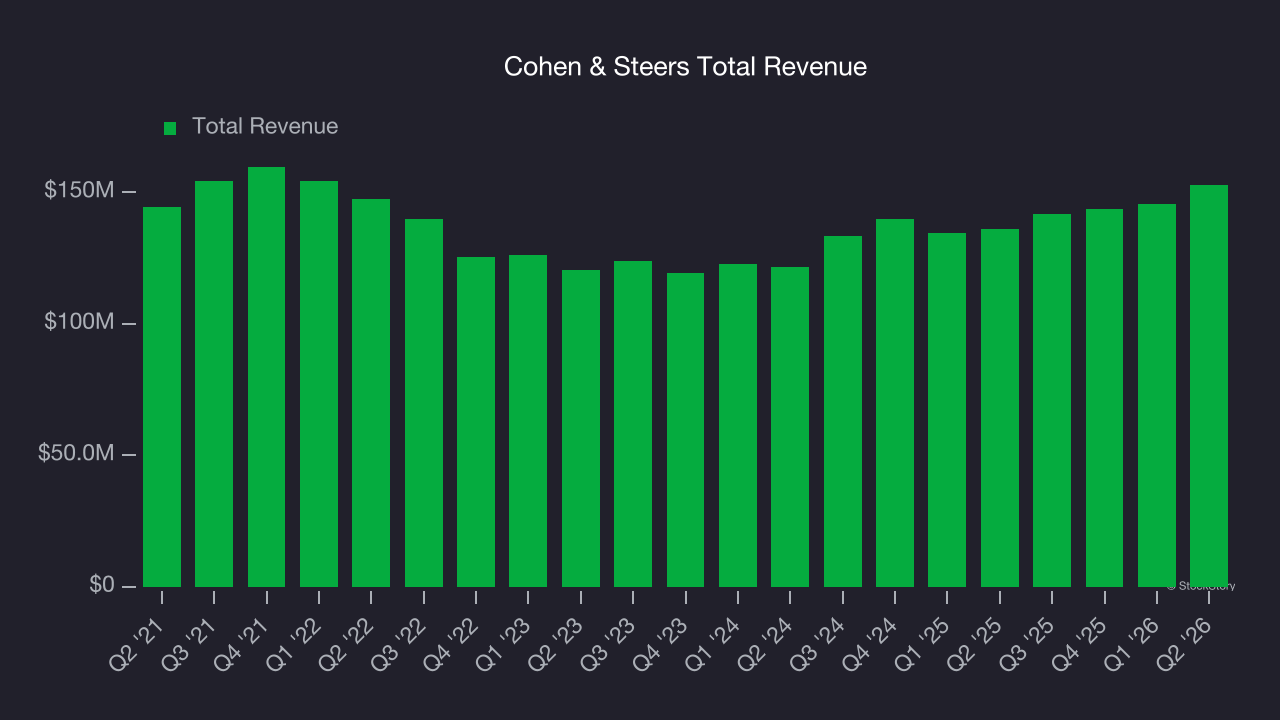
Task: Select the Q1 '25 revenue bar
Action: 947,410
